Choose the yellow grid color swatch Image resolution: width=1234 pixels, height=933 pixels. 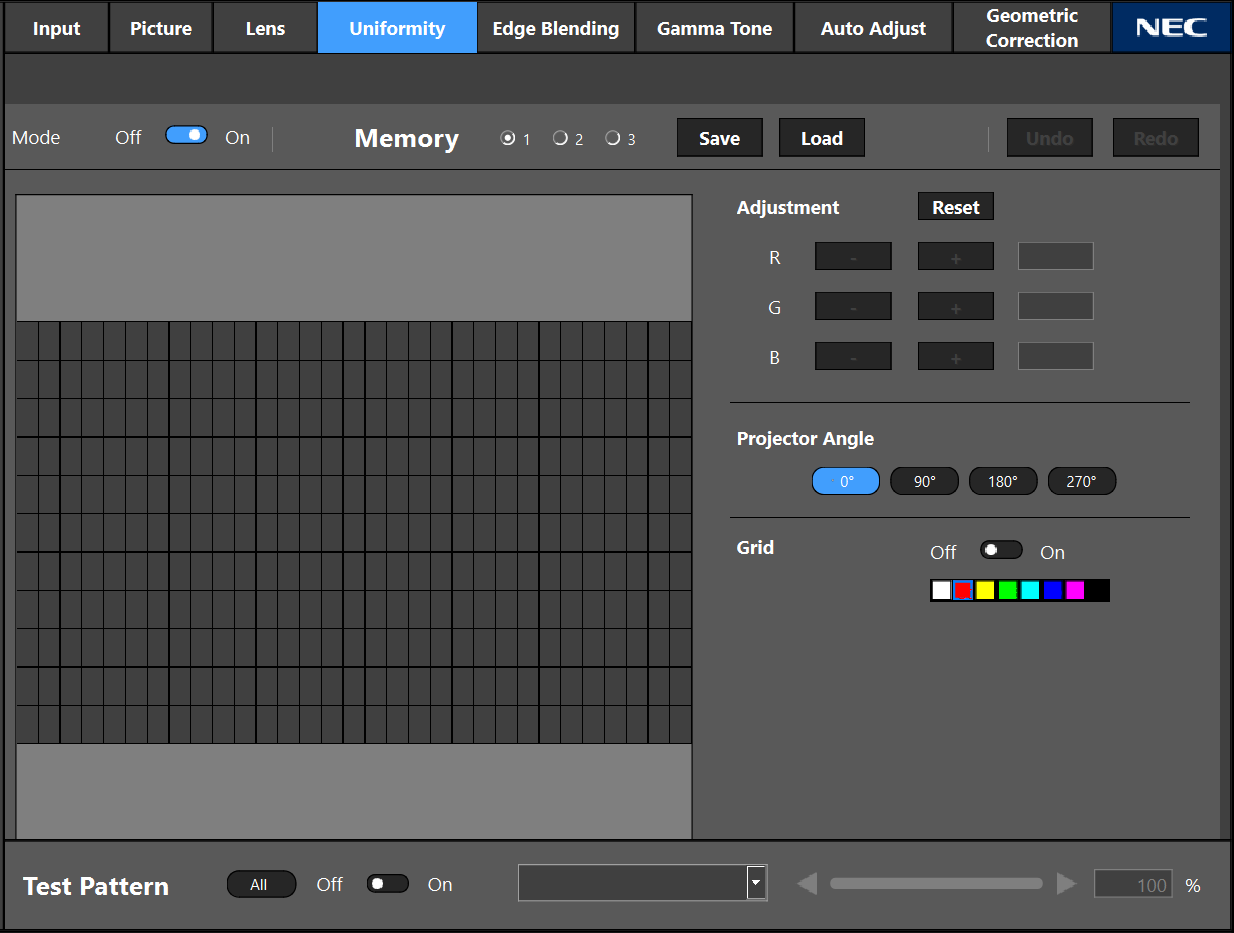(985, 591)
